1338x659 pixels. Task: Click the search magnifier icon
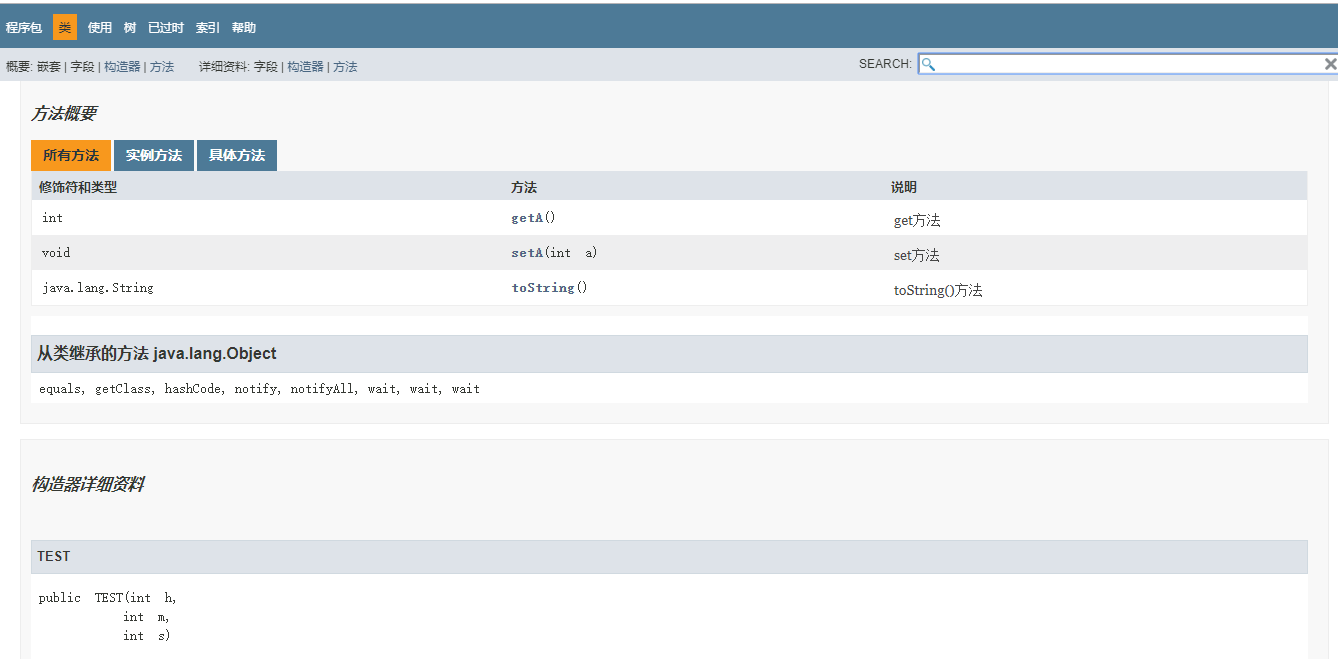(928, 64)
